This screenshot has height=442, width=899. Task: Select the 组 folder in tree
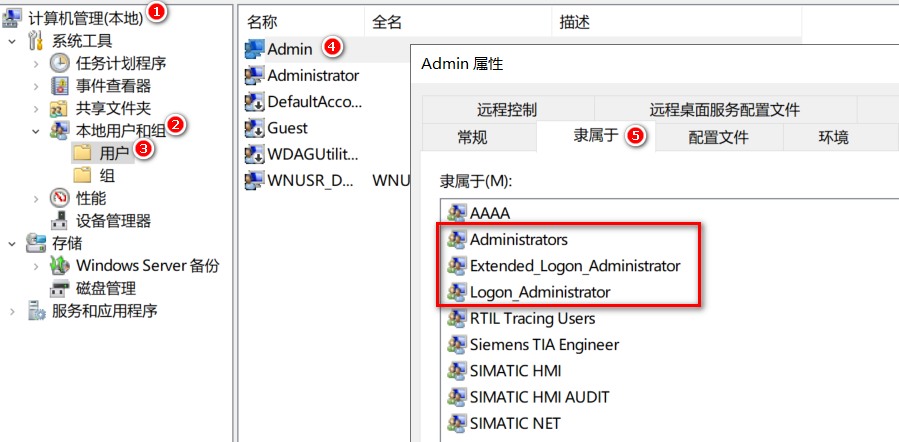pos(107,175)
